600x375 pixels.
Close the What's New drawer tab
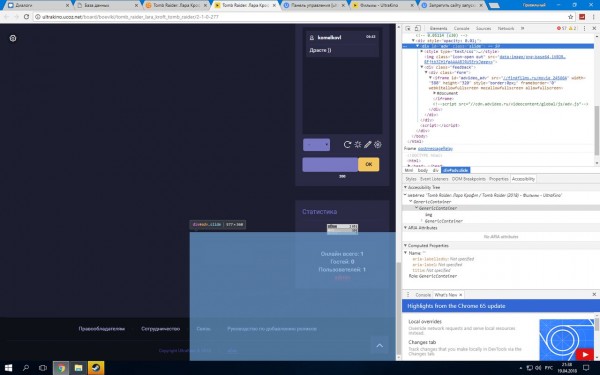[461, 295]
